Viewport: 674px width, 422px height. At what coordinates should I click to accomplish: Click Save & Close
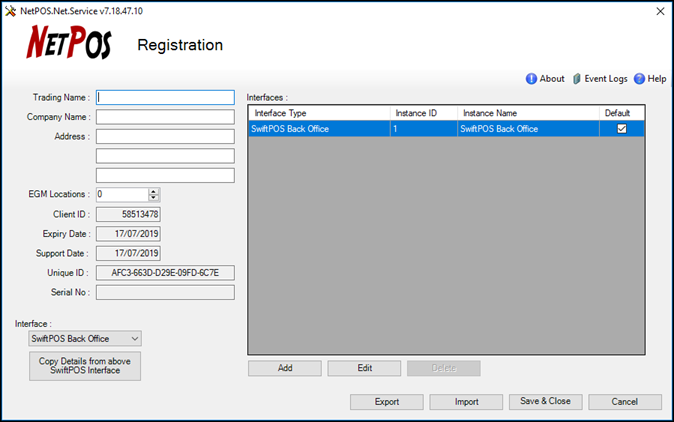click(545, 402)
